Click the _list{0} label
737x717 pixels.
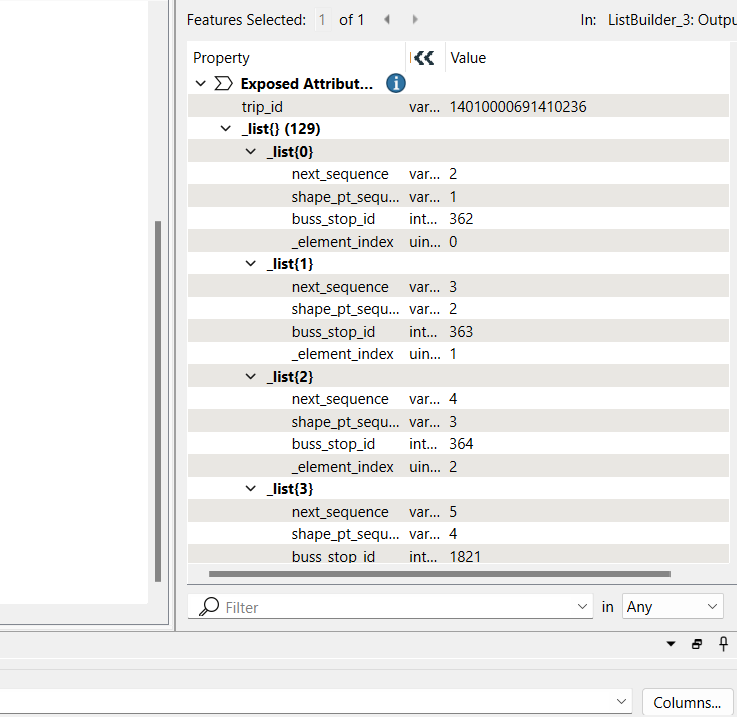[x=290, y=151]
